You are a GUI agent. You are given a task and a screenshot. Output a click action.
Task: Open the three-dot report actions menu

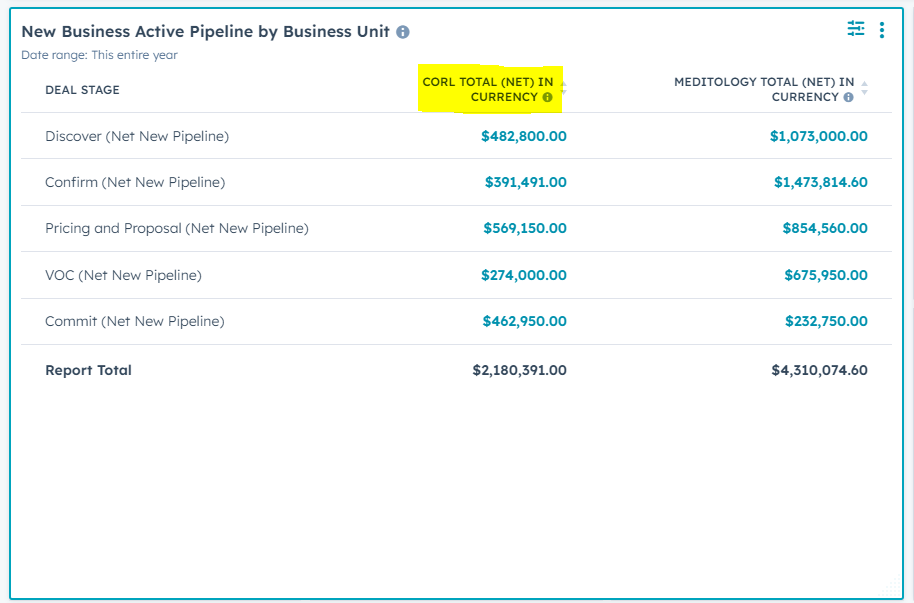881,30
